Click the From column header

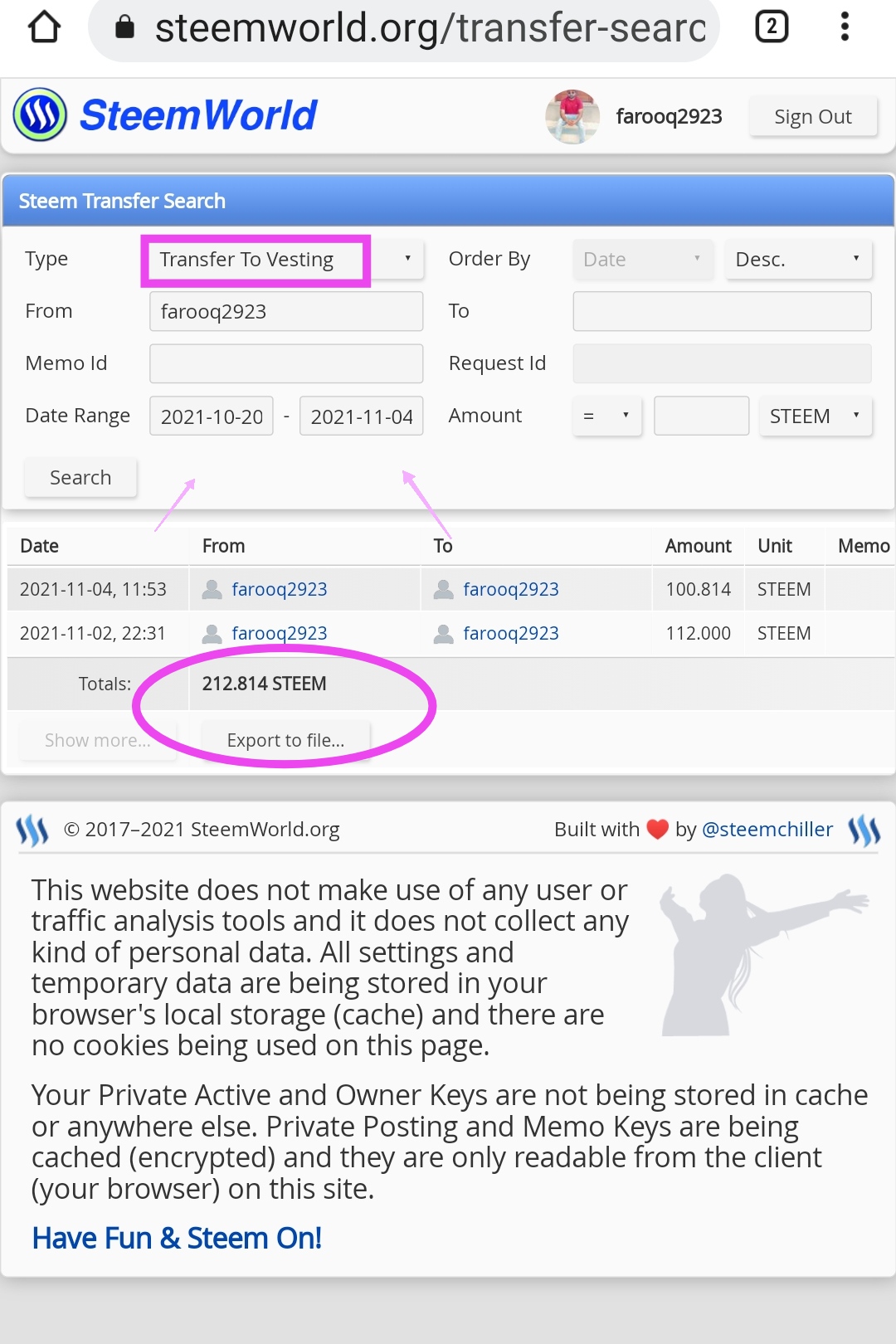tap(223, 546)
